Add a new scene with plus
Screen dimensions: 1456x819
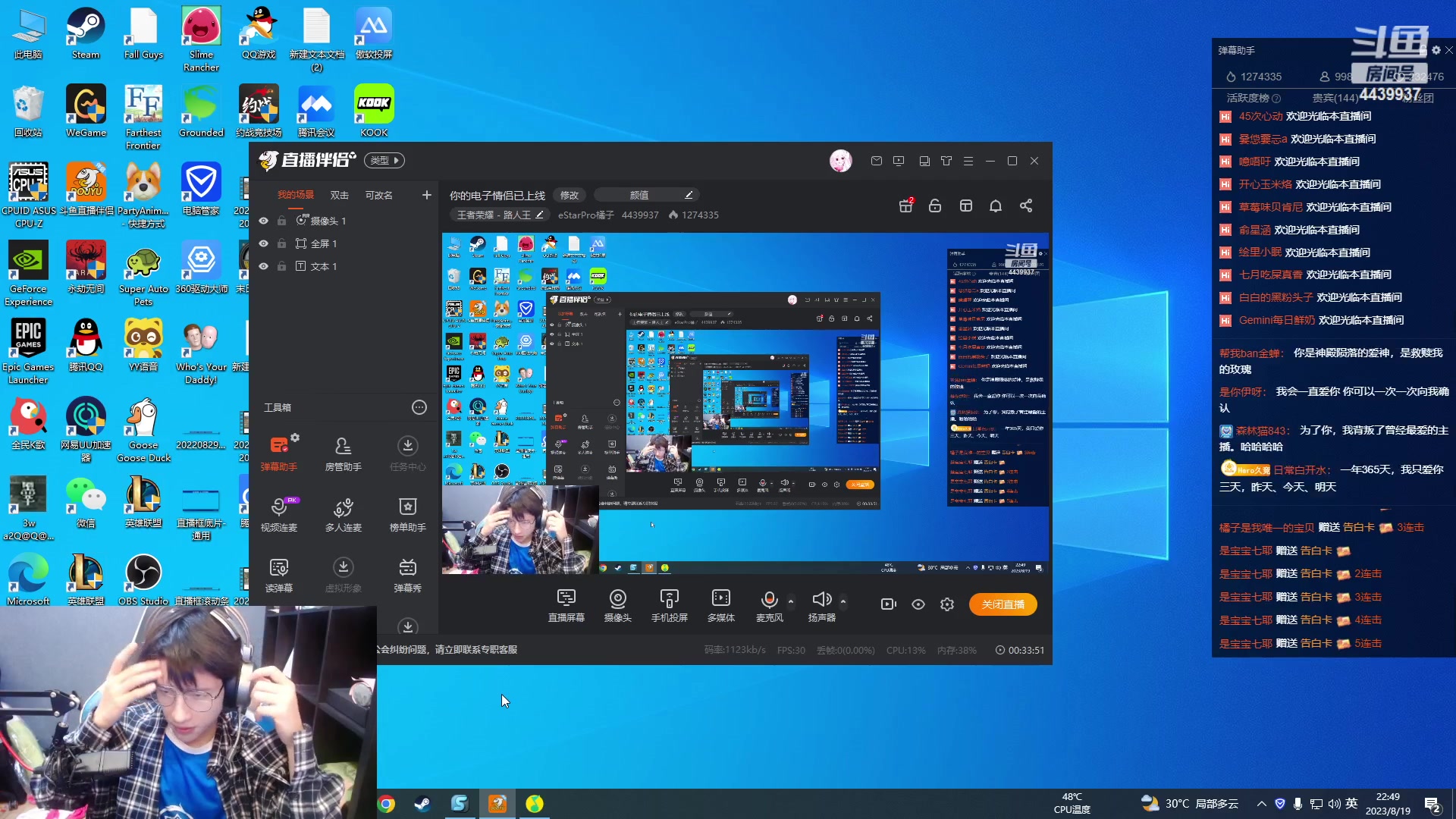(x=426, y=195)
